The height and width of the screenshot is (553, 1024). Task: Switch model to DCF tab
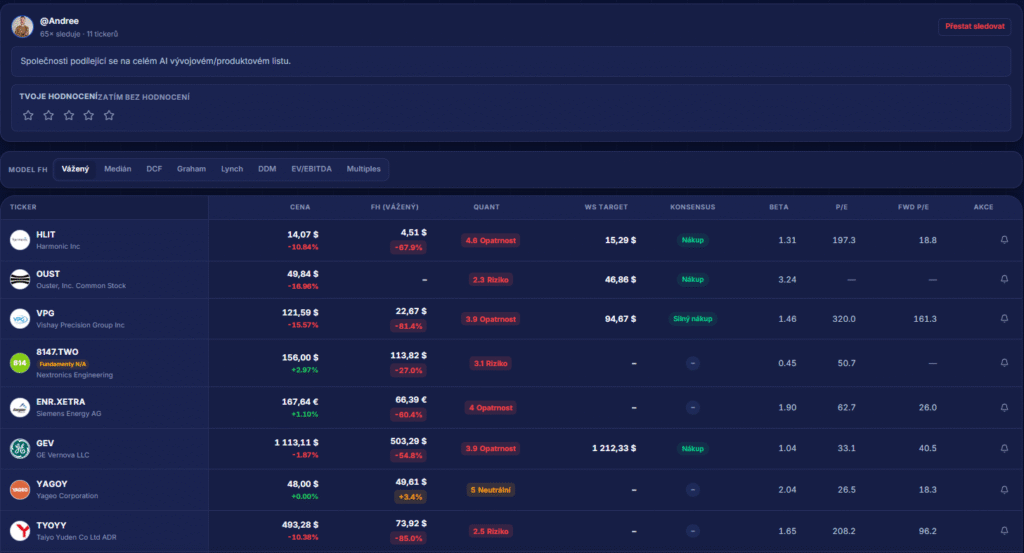pos(154,169)
